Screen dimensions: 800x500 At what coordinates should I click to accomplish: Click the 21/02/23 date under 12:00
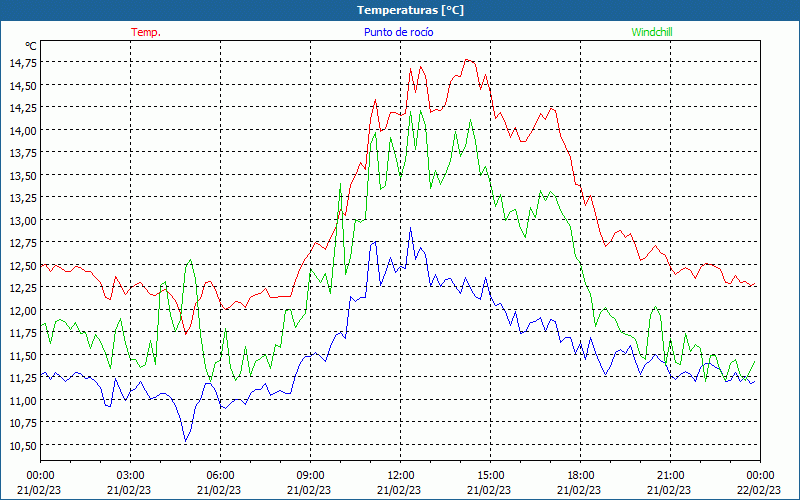click(401, 490)
